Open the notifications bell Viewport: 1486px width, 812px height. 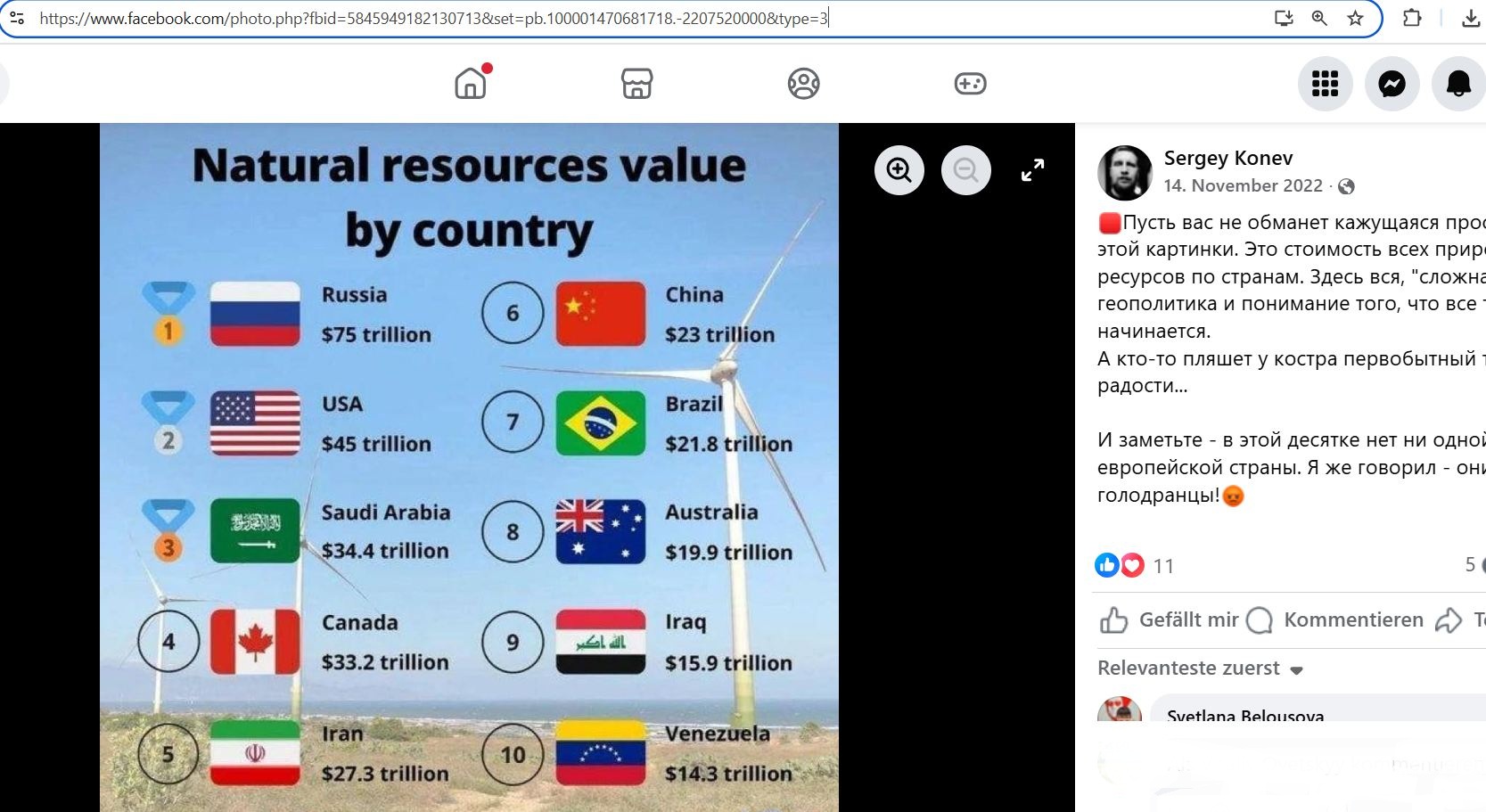(1457, 84)
